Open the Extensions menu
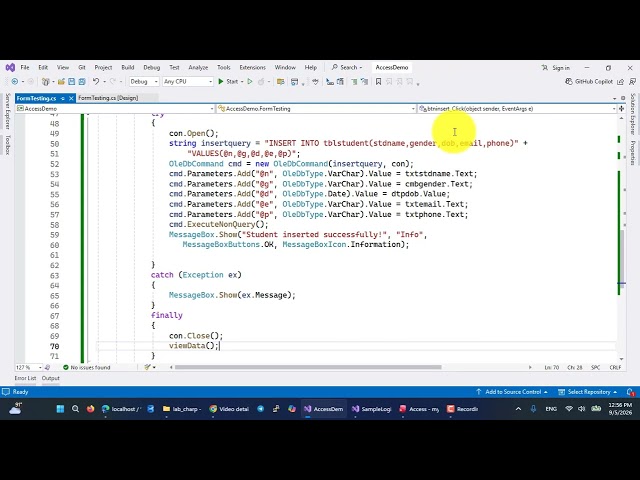 point(252,67)
